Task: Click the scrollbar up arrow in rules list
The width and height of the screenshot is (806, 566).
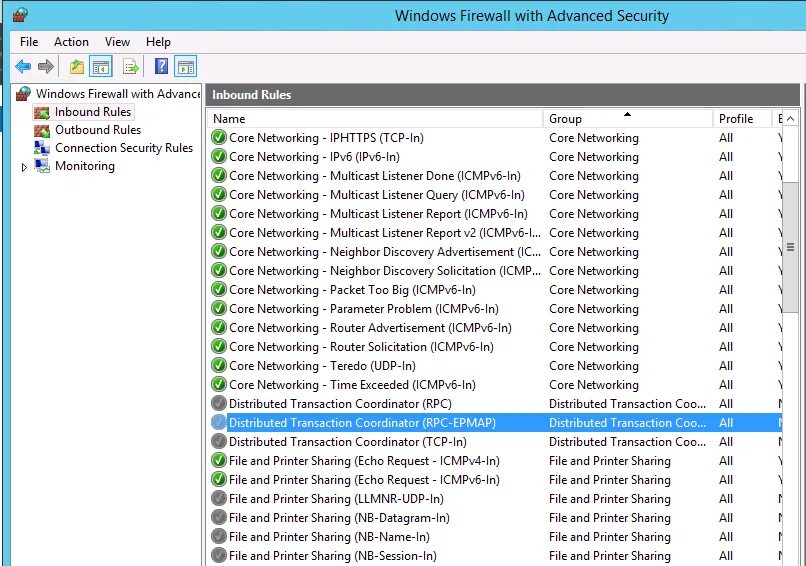Action: pyautogui.click(x=791, y=119)
